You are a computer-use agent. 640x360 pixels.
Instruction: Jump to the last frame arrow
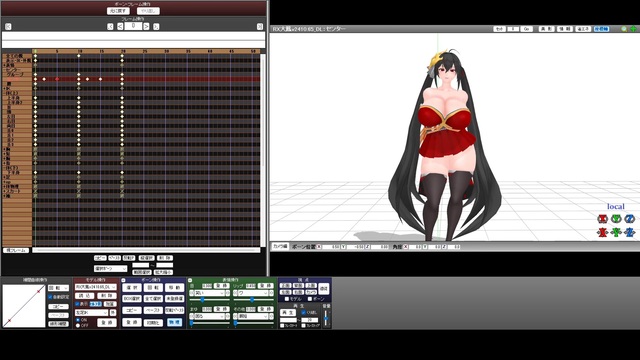point(260,27)
